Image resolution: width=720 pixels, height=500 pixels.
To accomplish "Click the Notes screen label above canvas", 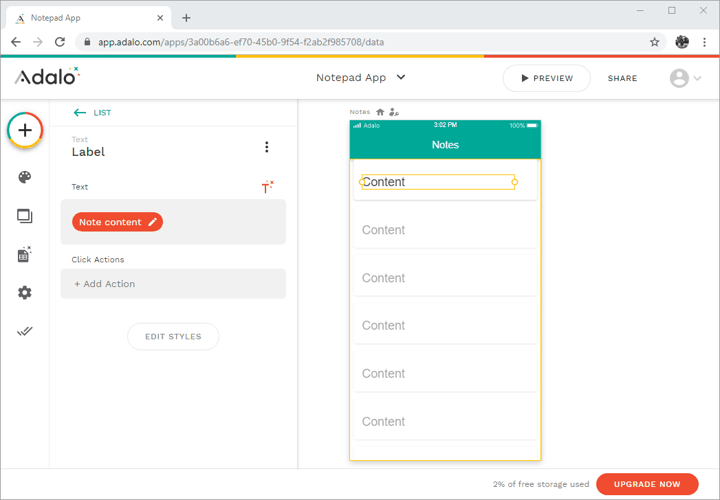I will (x=360, y=112).
